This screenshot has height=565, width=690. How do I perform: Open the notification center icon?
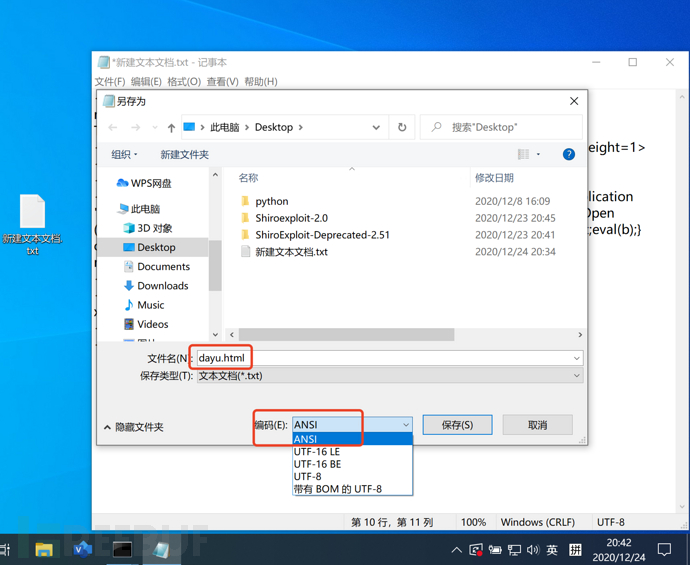[x=664, y=550]
